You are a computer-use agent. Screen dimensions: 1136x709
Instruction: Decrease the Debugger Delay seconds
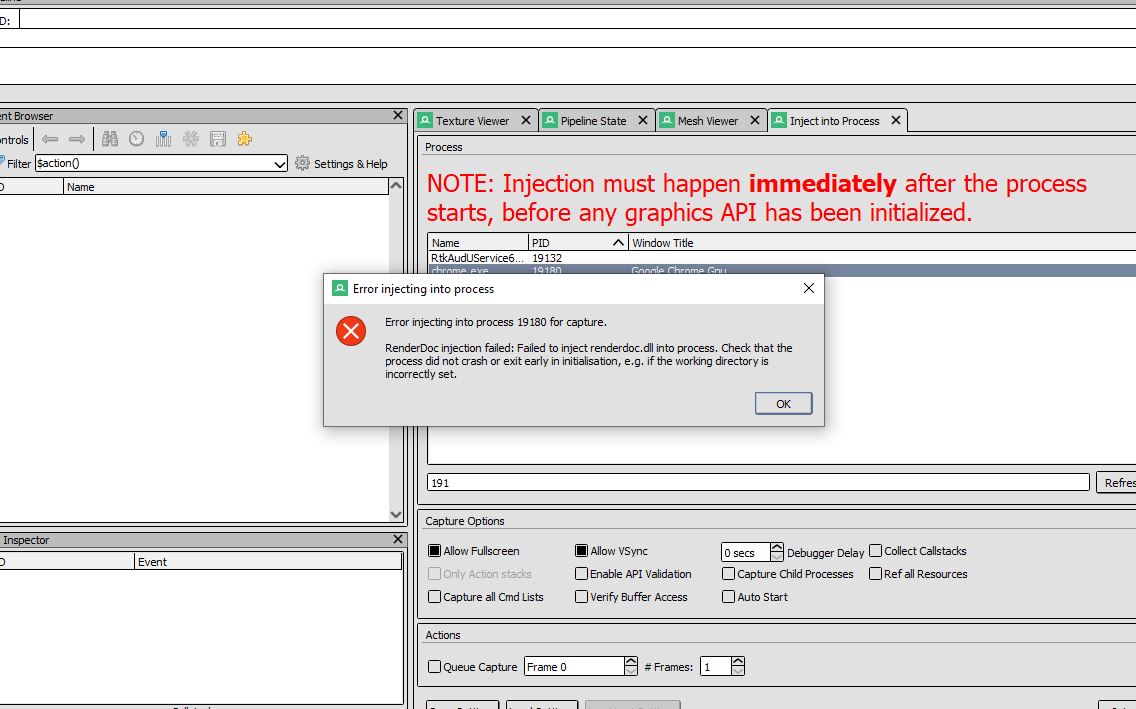point(777,557)
